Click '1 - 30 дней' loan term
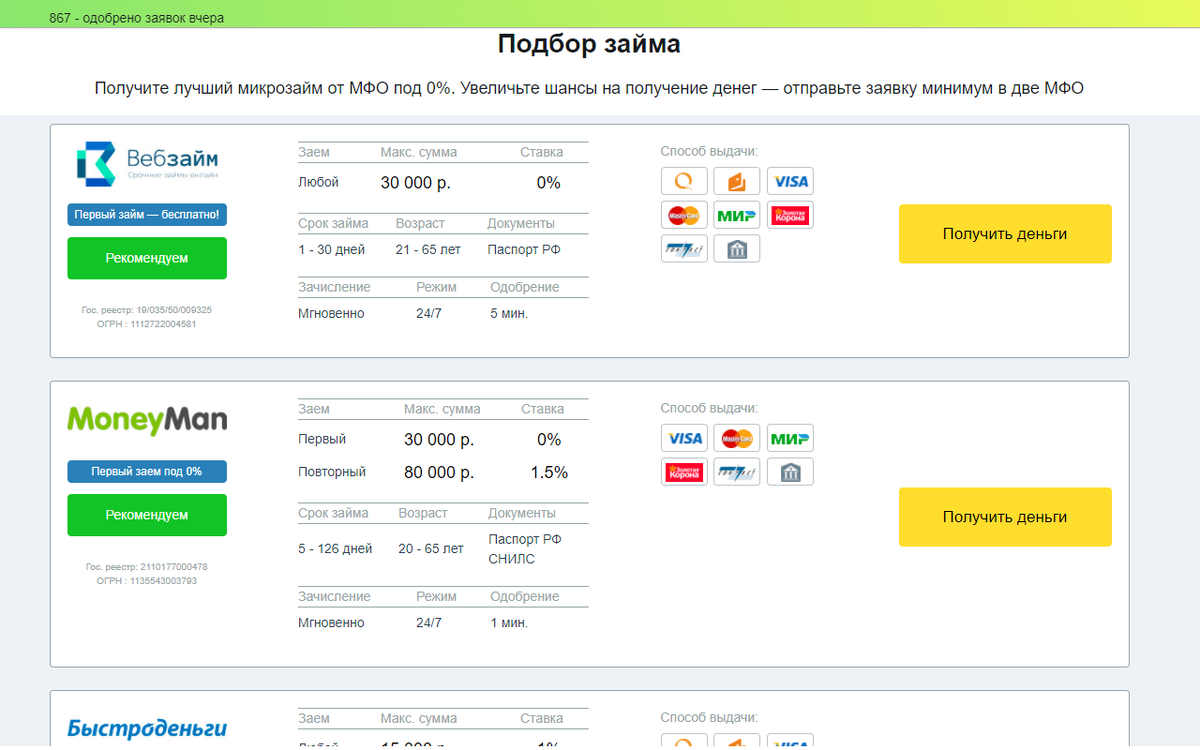This screenshot has width=1200, height=750. click(x=331, y=250)
